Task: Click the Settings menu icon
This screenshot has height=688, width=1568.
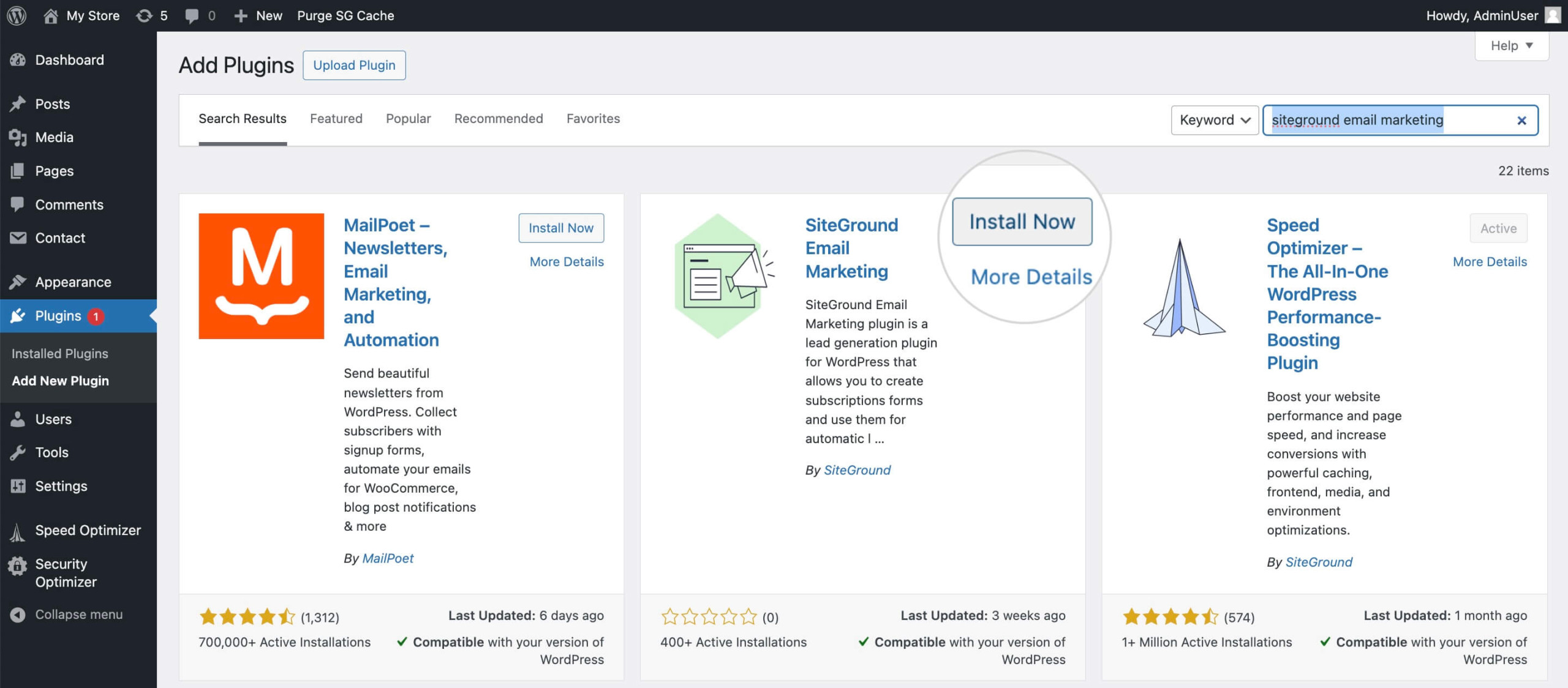Action: [x=18, y=486]
